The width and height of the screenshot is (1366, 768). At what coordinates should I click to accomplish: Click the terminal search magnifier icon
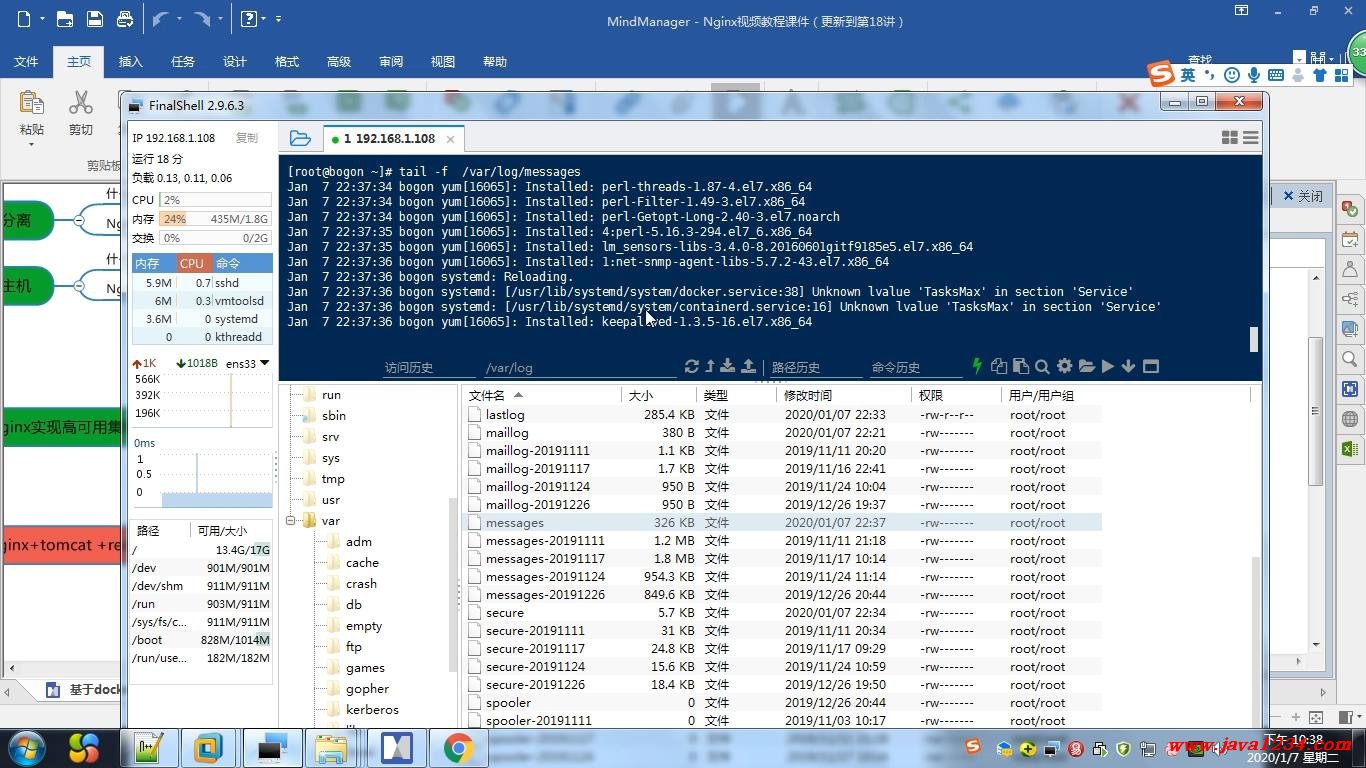click(1042, 366)
